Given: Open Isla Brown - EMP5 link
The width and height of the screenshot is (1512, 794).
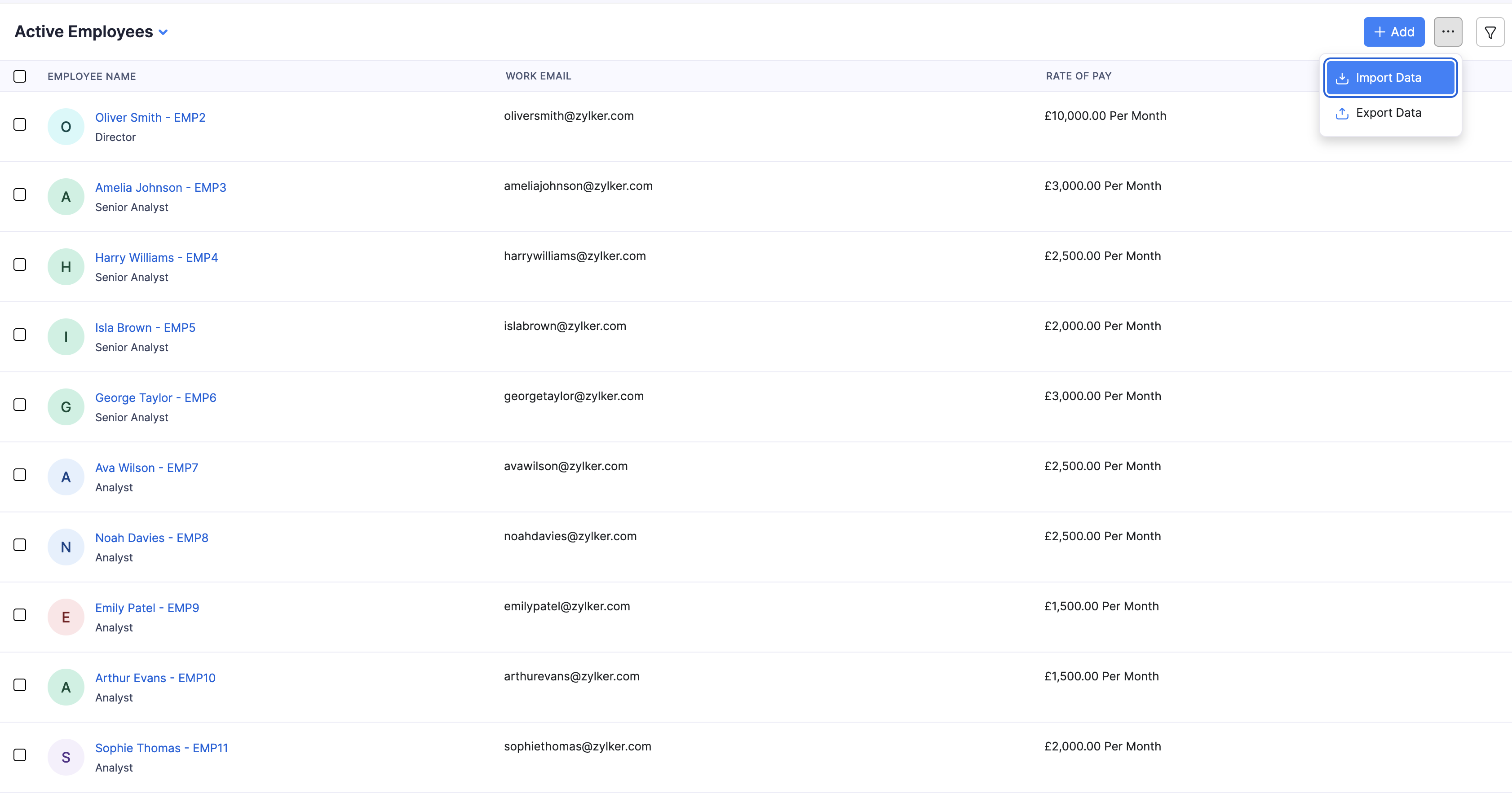Looking at the screenshot, I should point(145,327).
